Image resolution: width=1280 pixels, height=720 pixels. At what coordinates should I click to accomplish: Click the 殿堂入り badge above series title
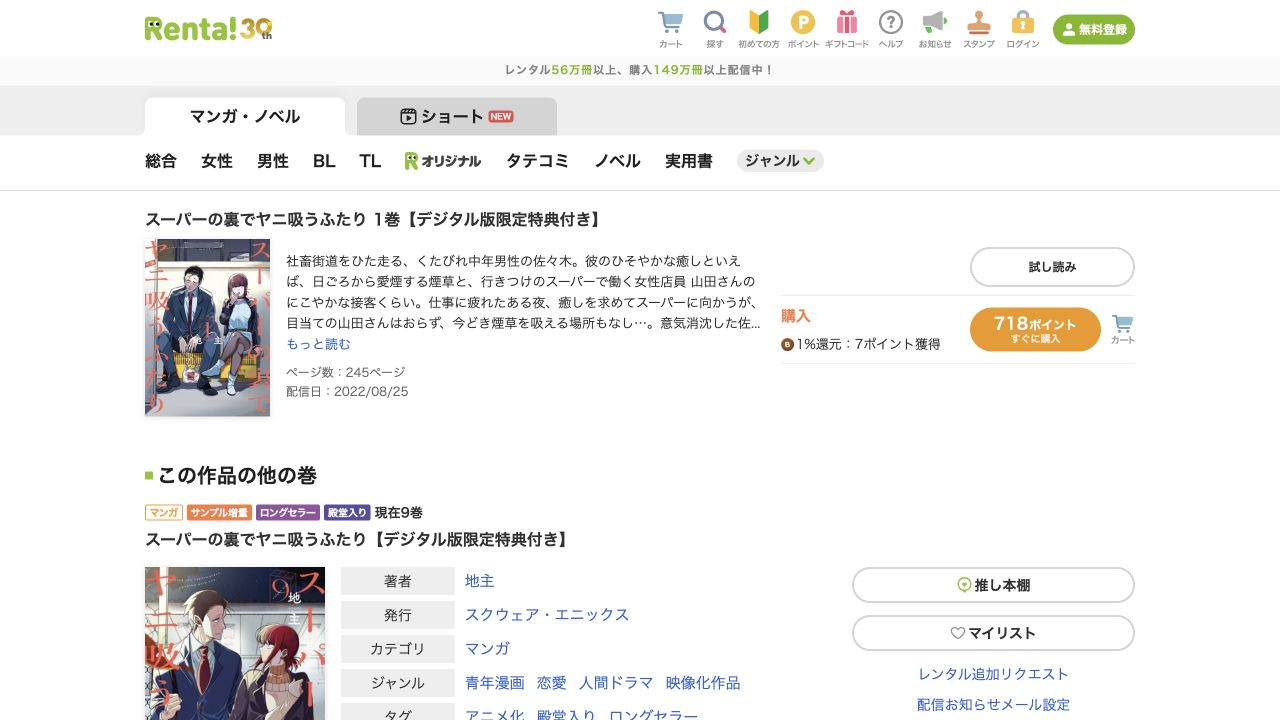click(347, 513)
